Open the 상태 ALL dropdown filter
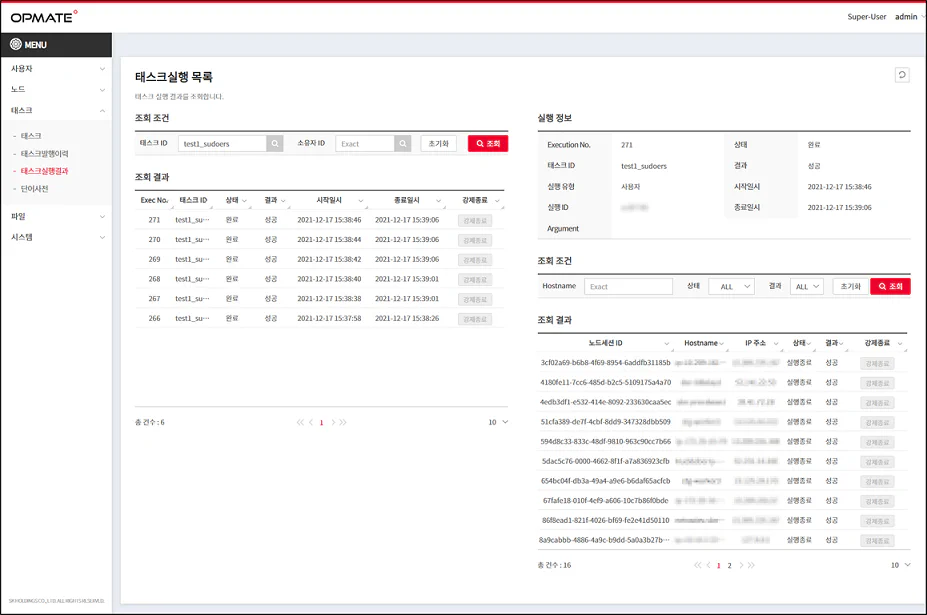The height and width of the screenshot is (615, 927). coord(731,287)
